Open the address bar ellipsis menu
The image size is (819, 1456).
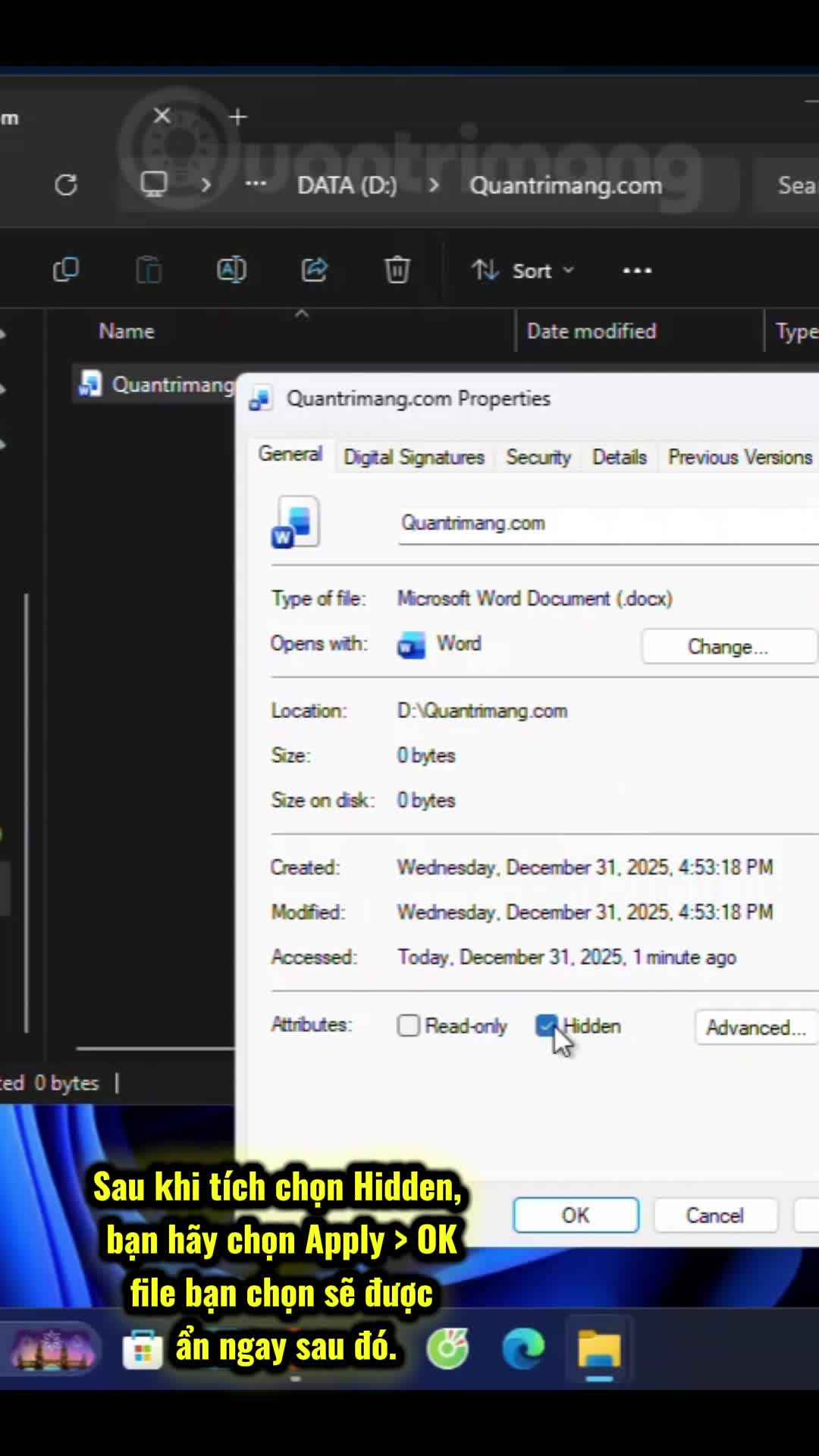click(x=256, y=184)
